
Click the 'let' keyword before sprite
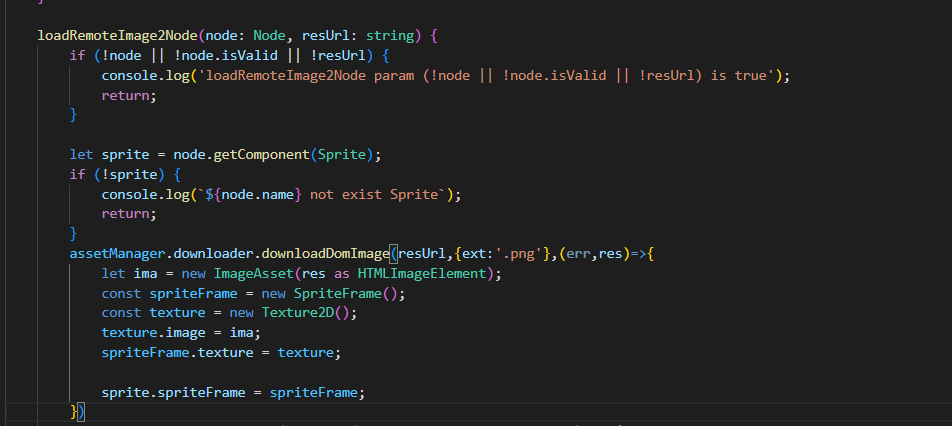coord(81,155)
